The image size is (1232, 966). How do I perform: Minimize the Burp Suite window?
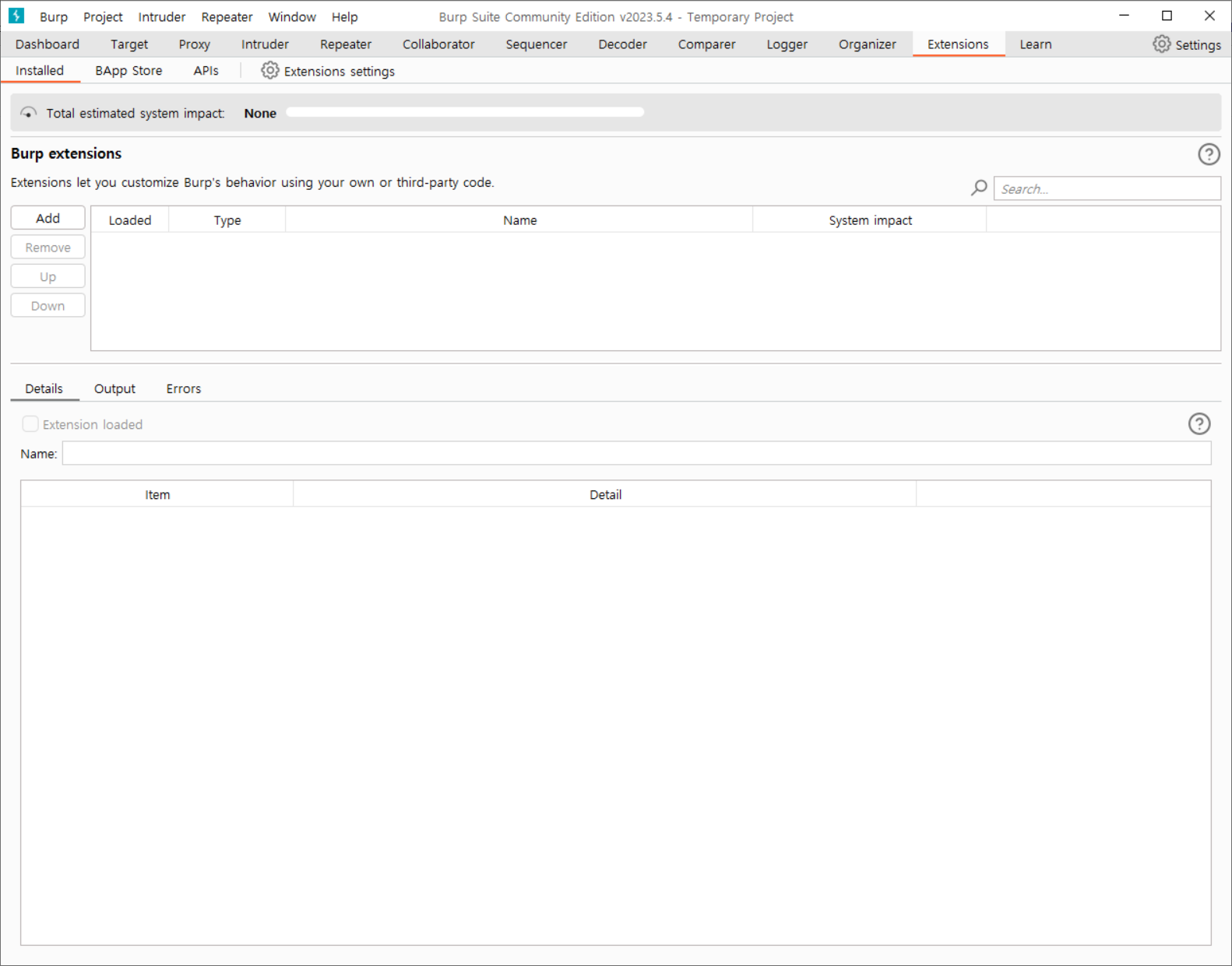coord(1124,16)
